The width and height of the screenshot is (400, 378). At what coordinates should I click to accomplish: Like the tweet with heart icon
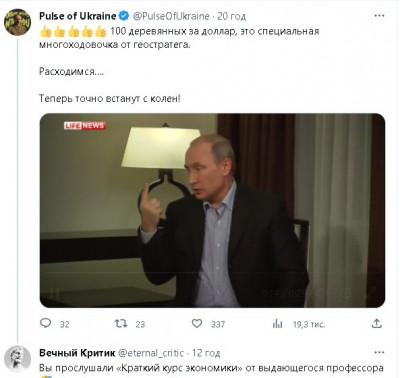197,323
